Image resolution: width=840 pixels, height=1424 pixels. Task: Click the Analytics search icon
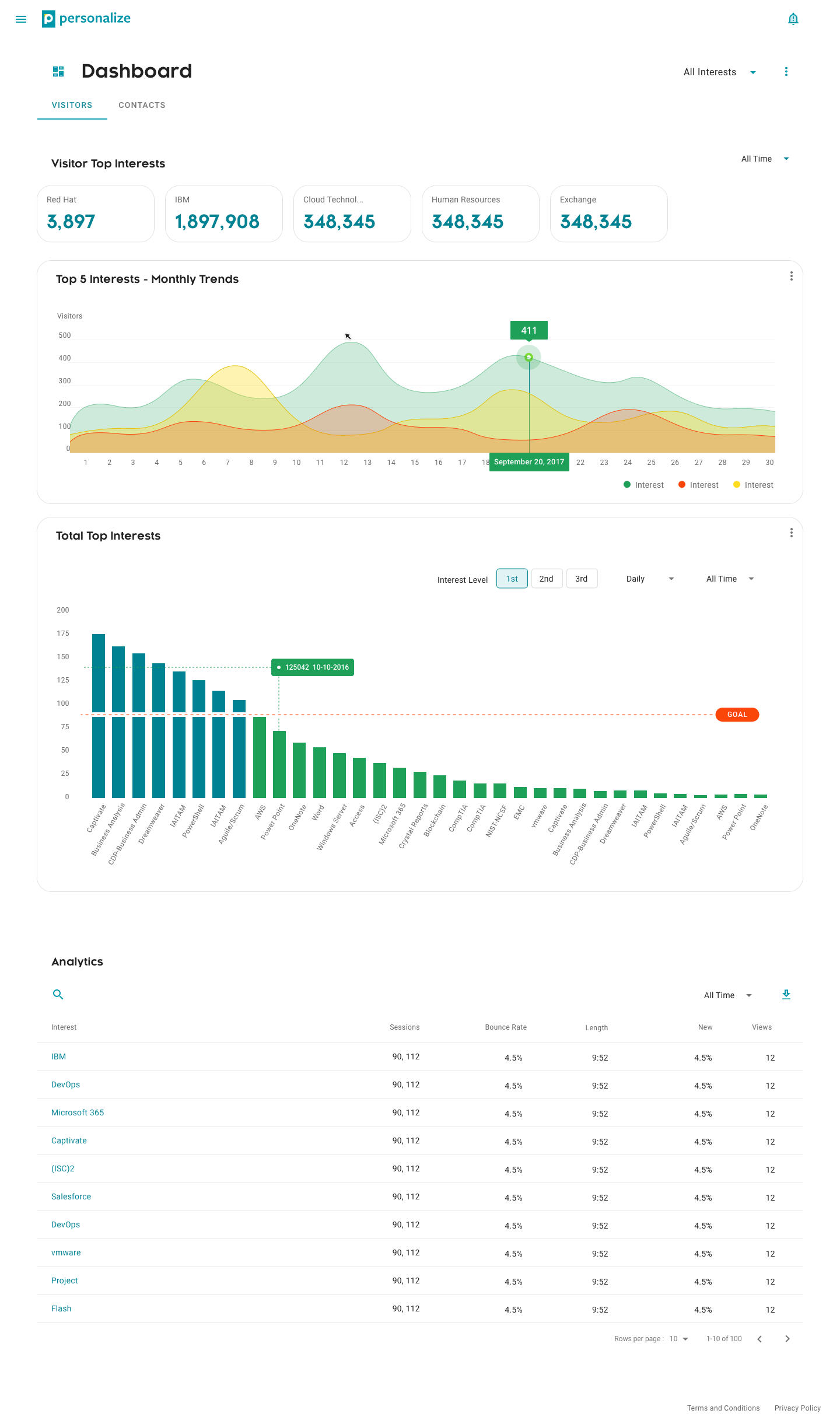pyautogui.click(x=58, y=994)
